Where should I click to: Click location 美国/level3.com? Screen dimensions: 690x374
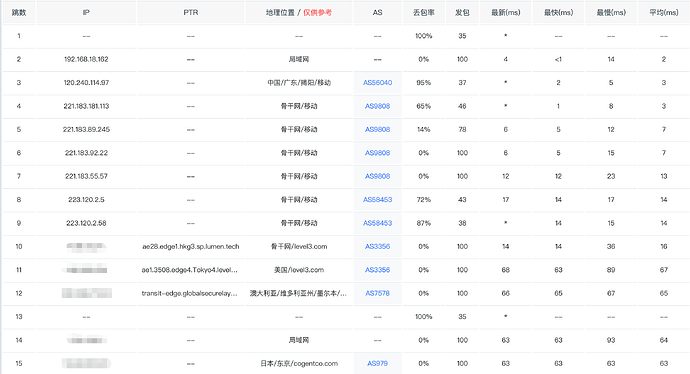[299, 270]
